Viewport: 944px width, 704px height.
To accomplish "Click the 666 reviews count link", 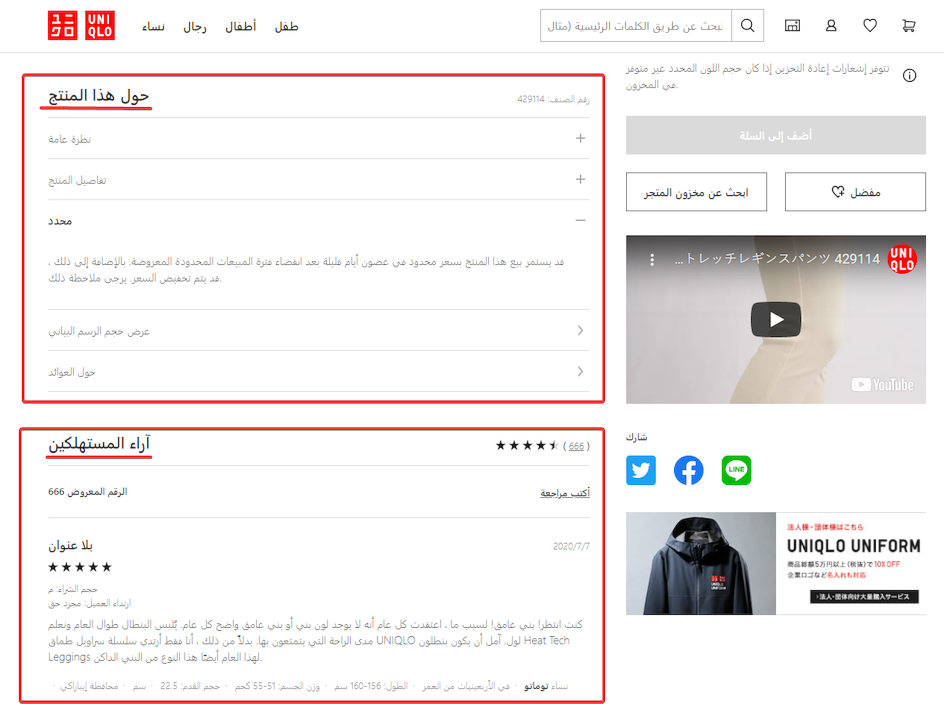I will [x=576, y=446].
